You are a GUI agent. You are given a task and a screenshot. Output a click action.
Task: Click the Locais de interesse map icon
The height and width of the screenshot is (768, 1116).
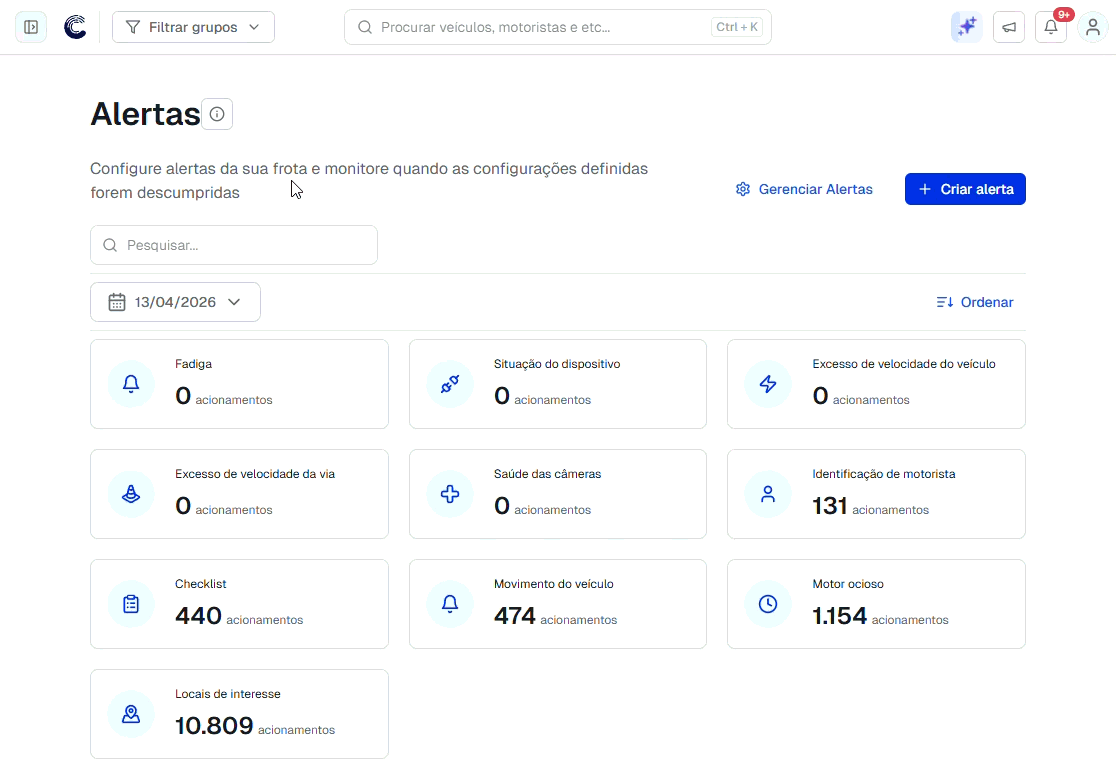(131, 714)
